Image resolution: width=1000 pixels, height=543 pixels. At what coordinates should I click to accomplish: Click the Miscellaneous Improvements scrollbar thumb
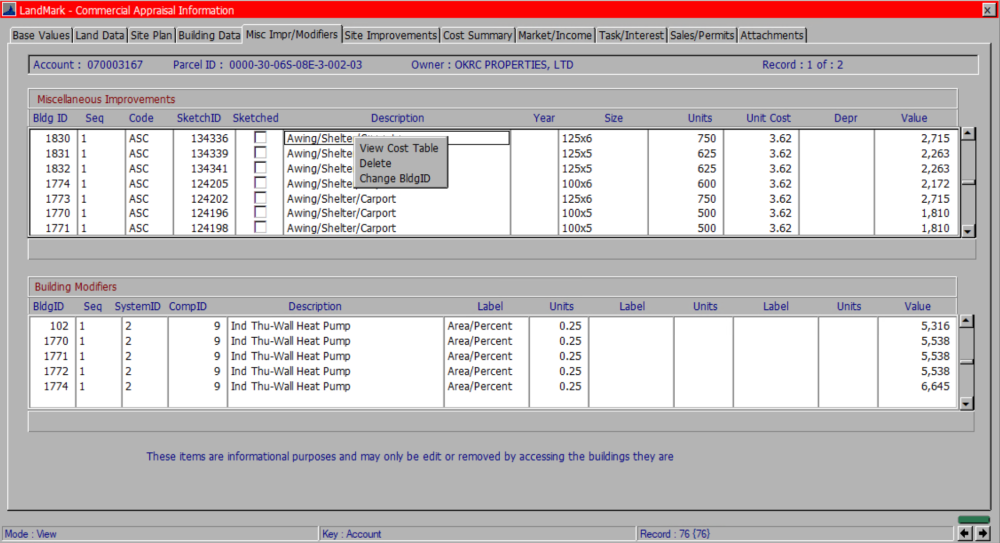(x=968, y=182)
